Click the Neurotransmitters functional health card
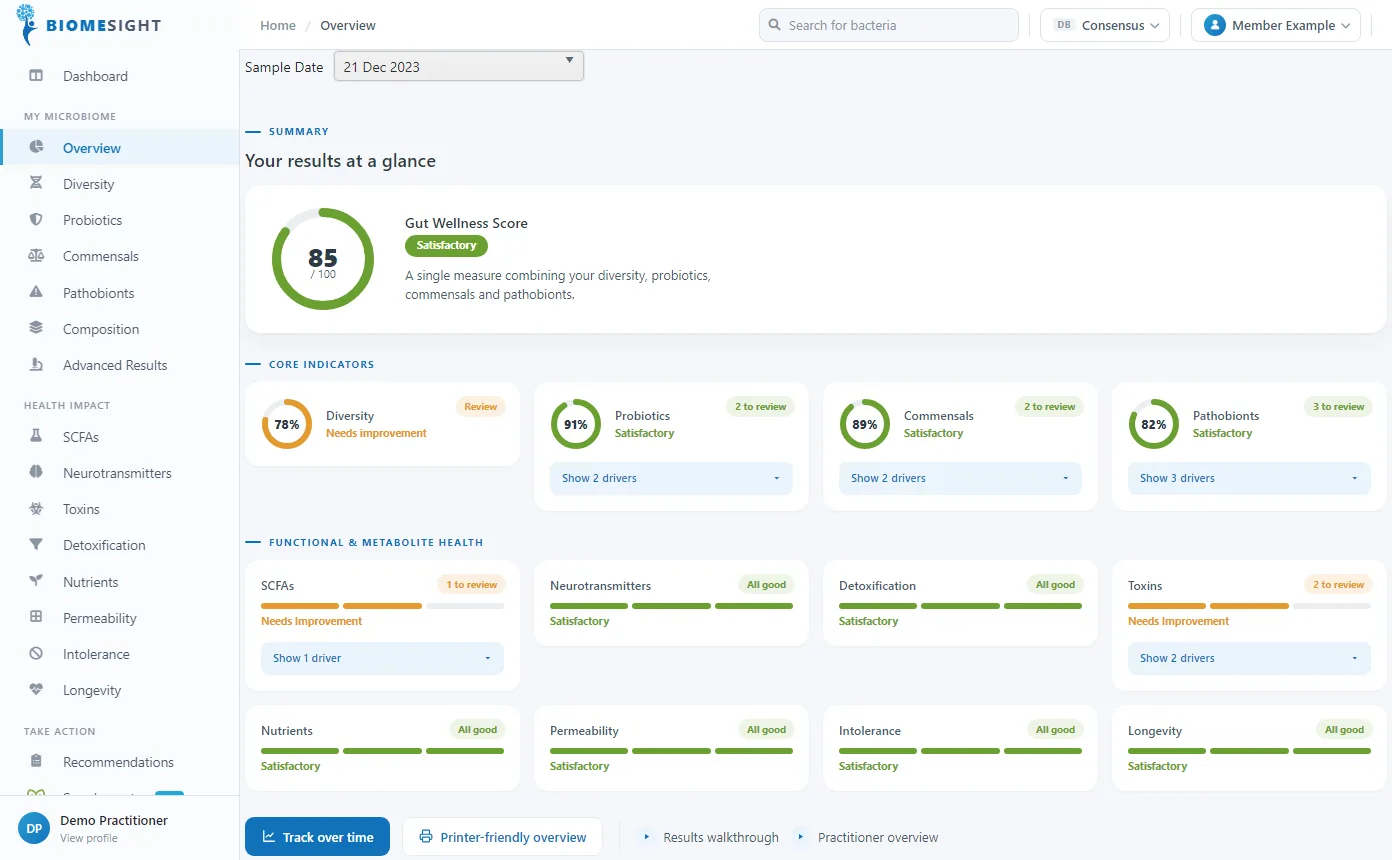Screen dimensions: 1392x860 671,603
